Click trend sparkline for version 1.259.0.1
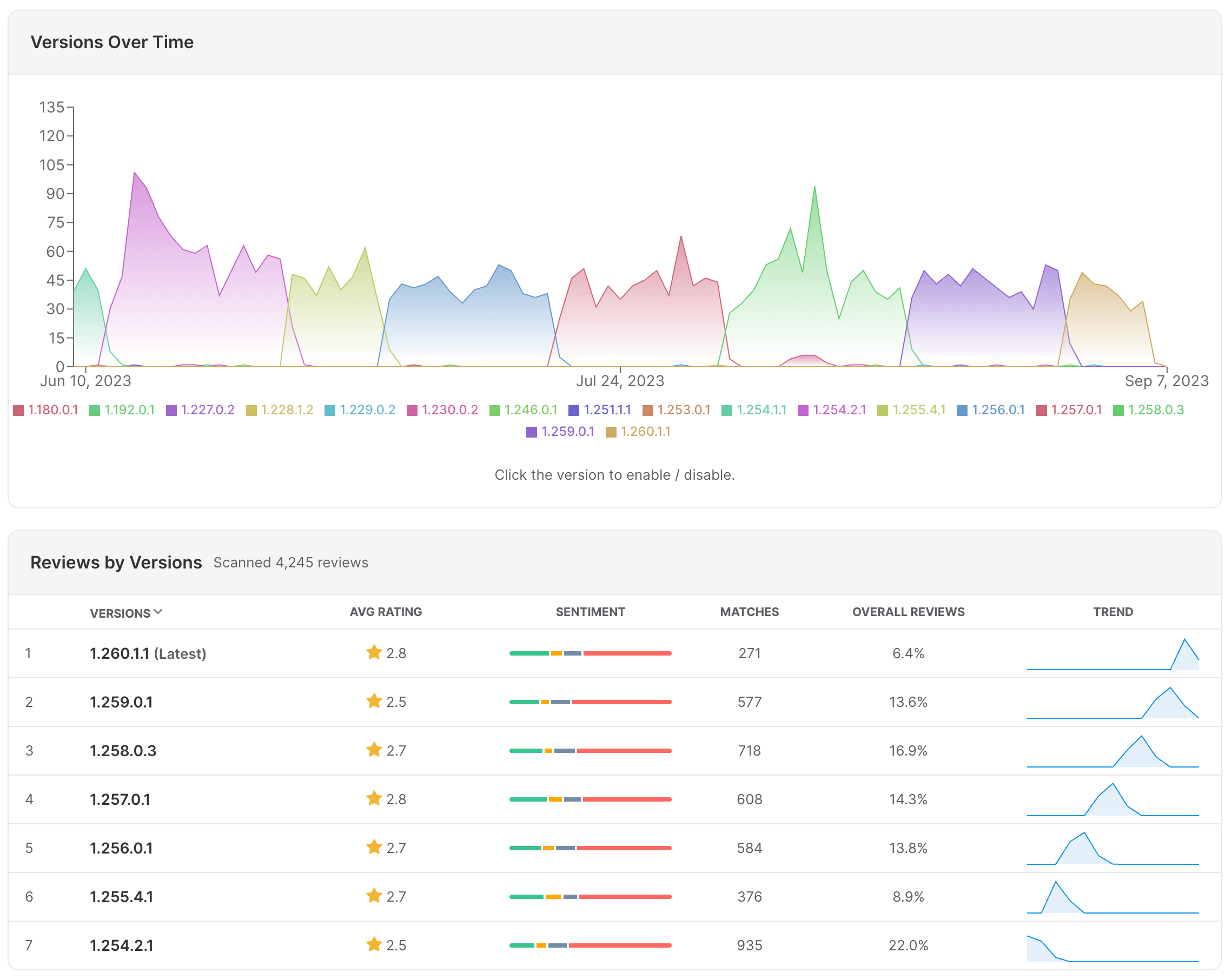 point(1112,703)
